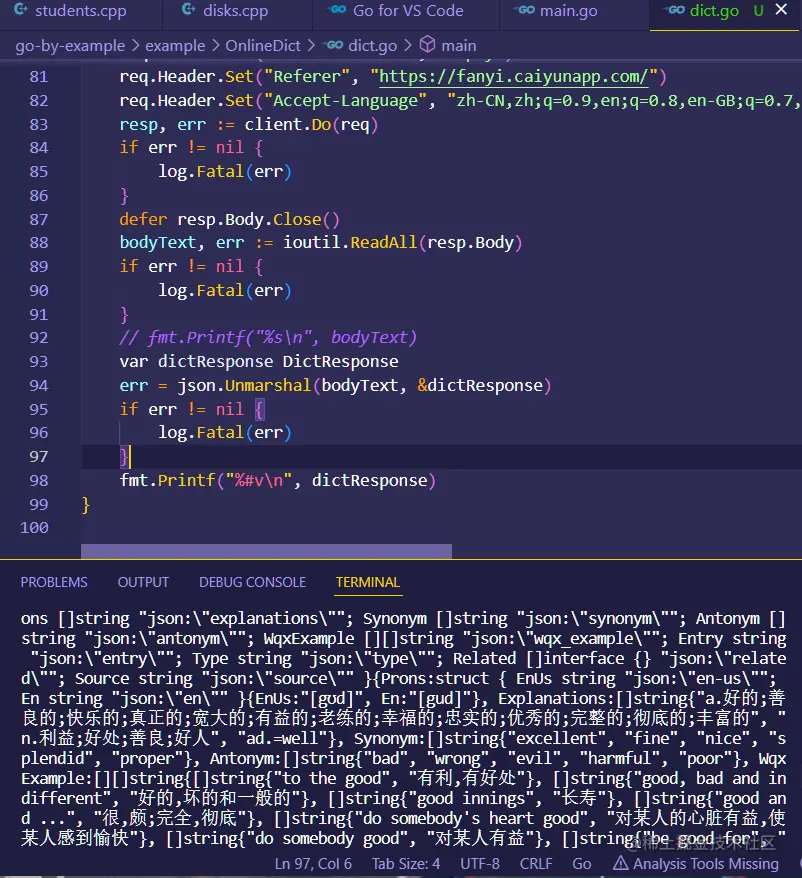802x878 pixels.
Task: Open the main function breadcrumb symbol
Action: (x=459, y=45)
